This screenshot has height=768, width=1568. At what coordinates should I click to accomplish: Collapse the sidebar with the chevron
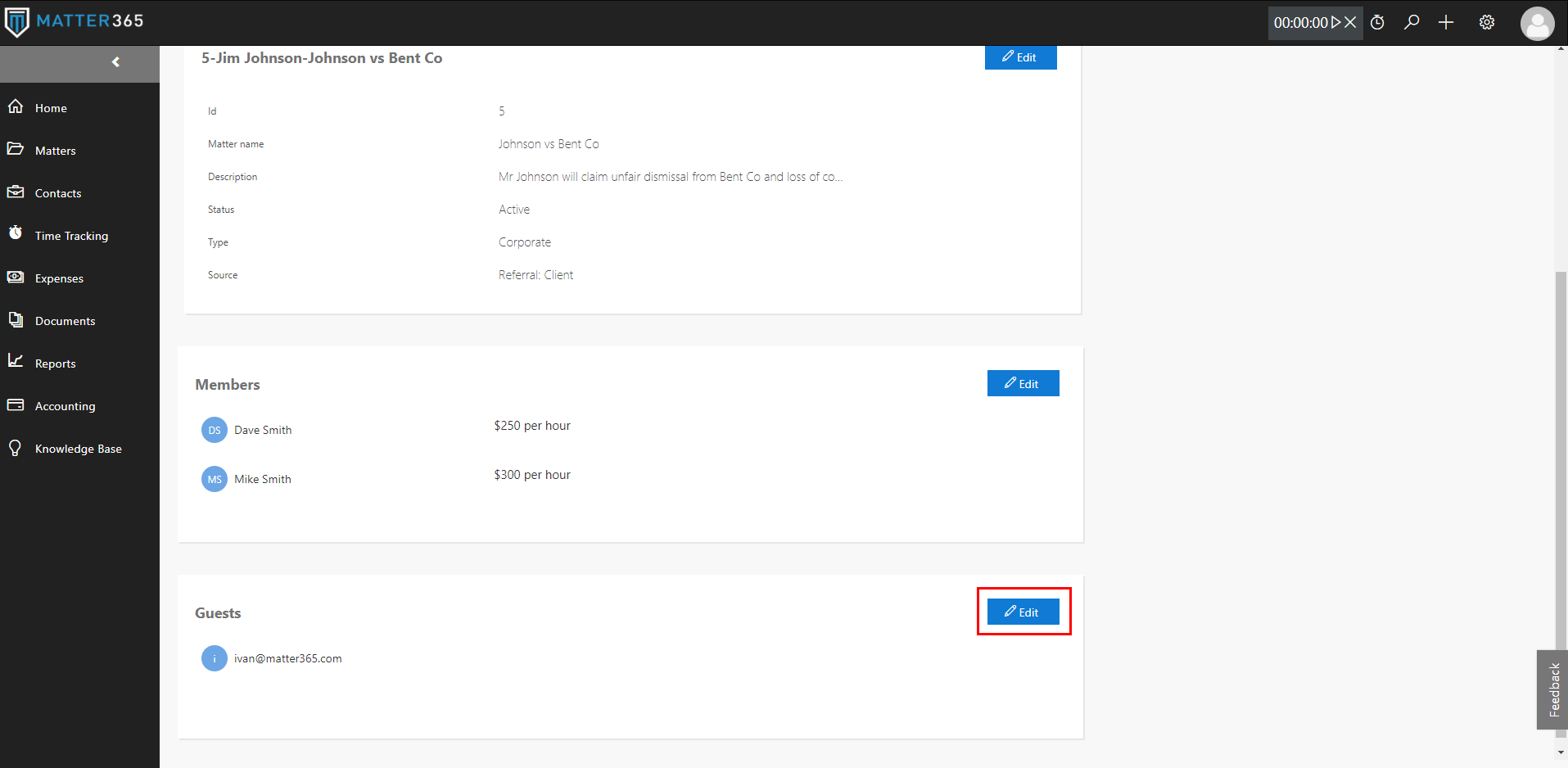116,62
